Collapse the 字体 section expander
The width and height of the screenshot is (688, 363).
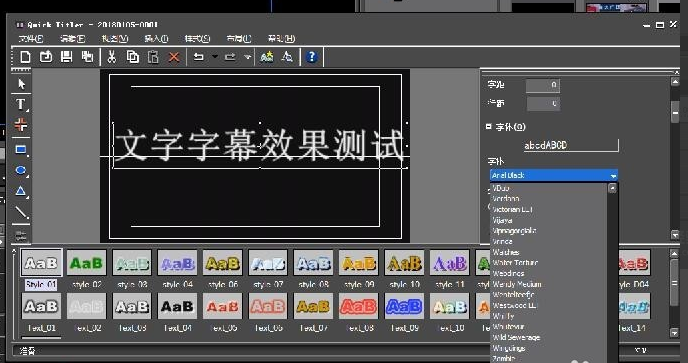click(x=488, y=126)
